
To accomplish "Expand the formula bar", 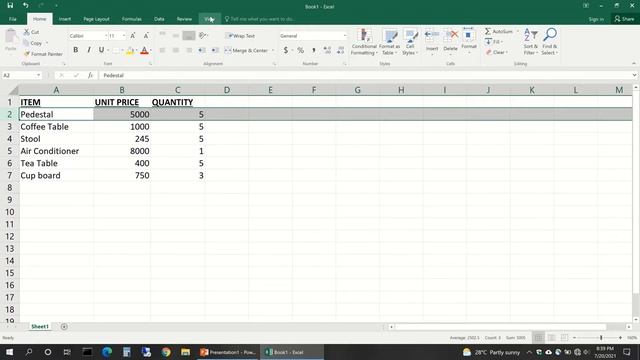I will [x=634, y=76].
